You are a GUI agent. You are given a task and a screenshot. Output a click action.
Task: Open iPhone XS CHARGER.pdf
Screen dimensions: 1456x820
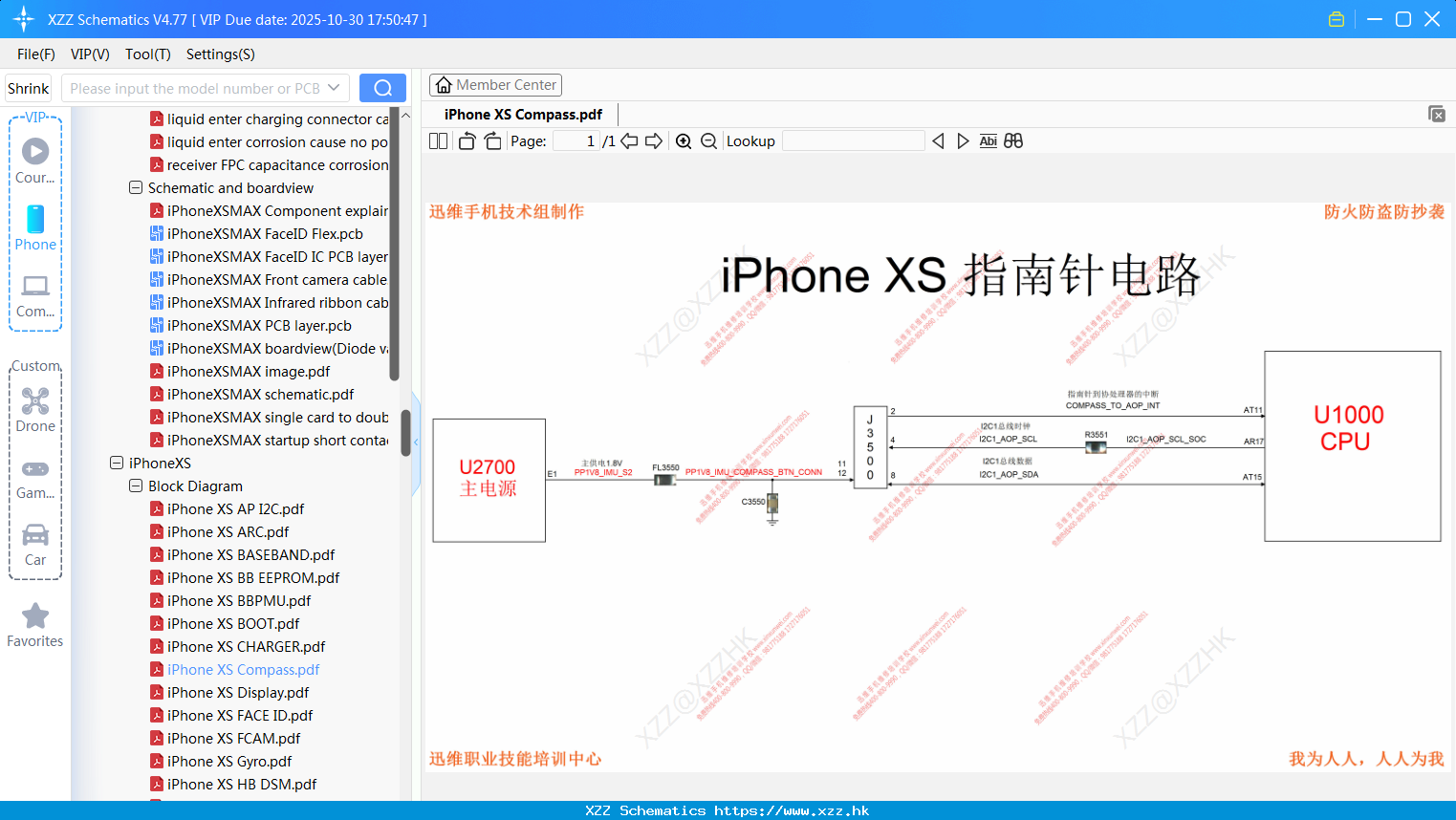(x=246, y=647)
